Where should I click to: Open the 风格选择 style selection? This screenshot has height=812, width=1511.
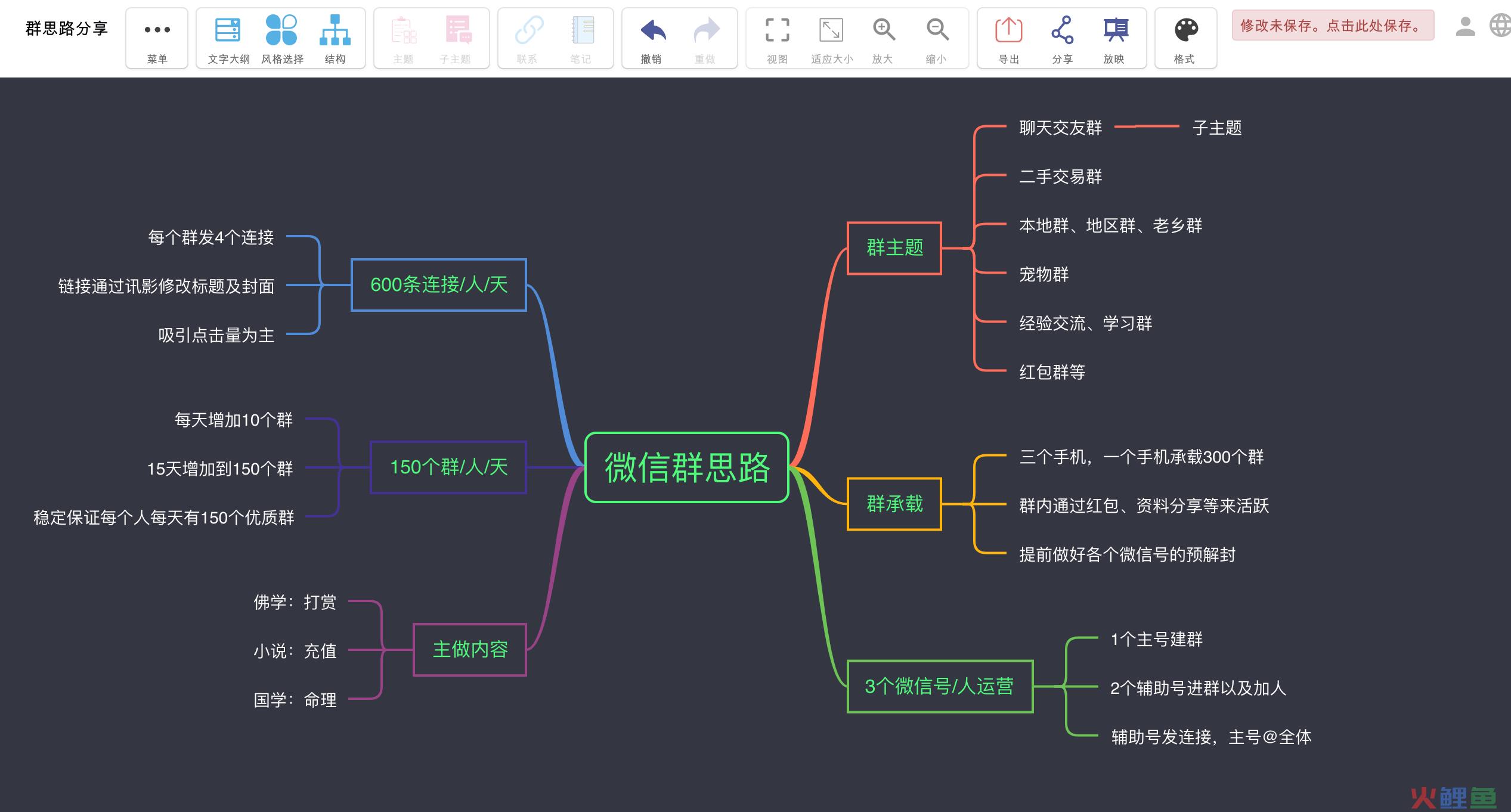pyautogui.click(x=282, y=38)
